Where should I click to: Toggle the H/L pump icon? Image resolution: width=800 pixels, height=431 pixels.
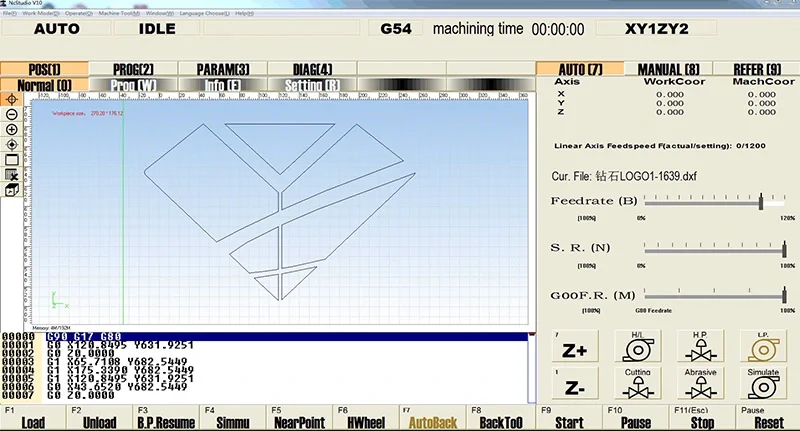pos(638,347)
